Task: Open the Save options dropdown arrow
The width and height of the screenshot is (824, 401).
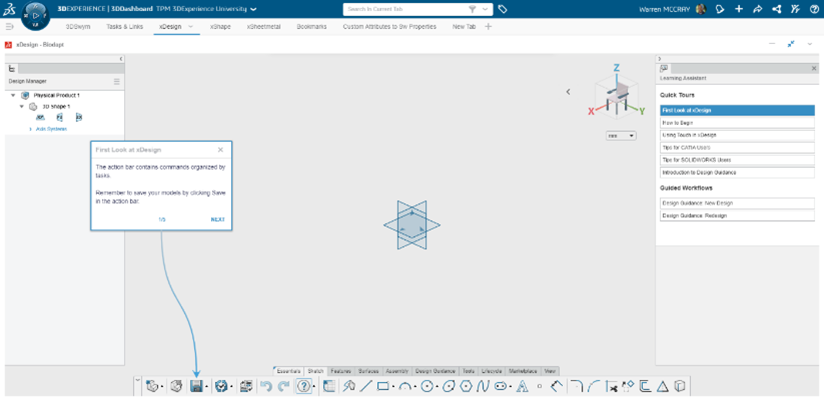Action: pyautogui.click(x=207, y=387)
